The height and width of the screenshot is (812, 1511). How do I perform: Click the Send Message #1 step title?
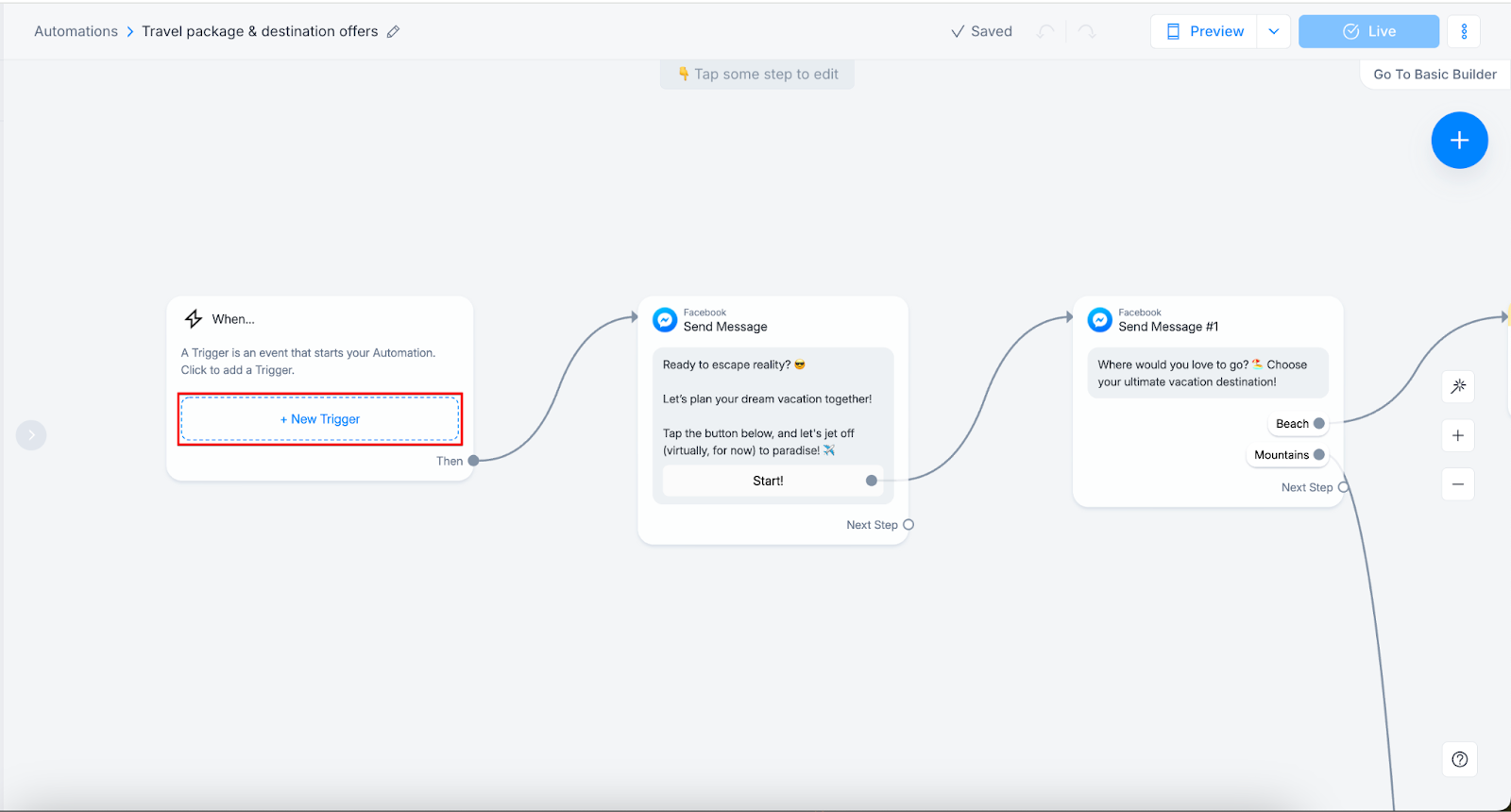pyautogui.click(x=1168, y=327)
